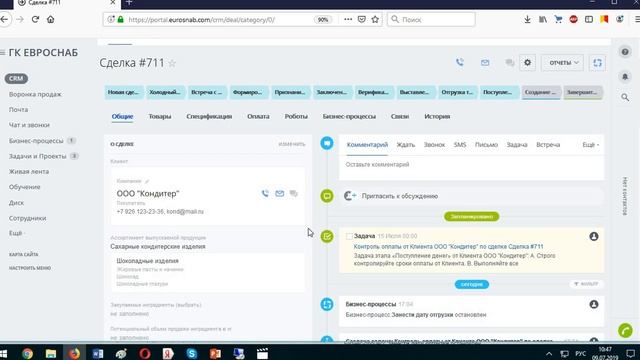The image size is (640, 360).
Task: Open Воронка продаж in sidebar
Action: [x=35, y=94]
